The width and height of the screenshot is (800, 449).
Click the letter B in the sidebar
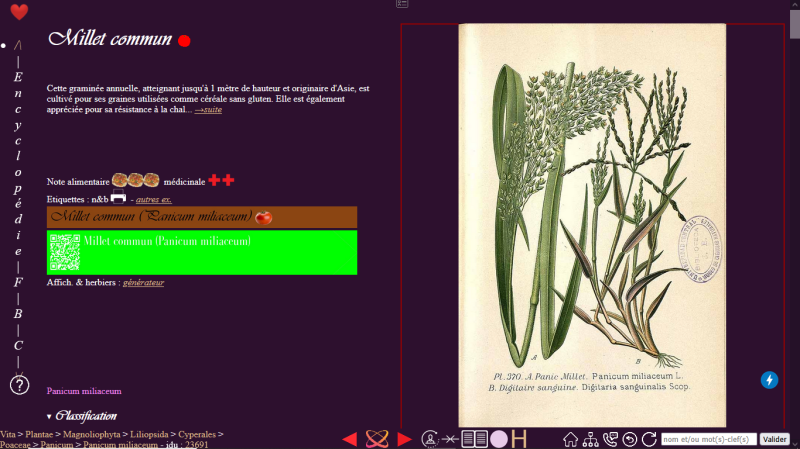point(18,314)
